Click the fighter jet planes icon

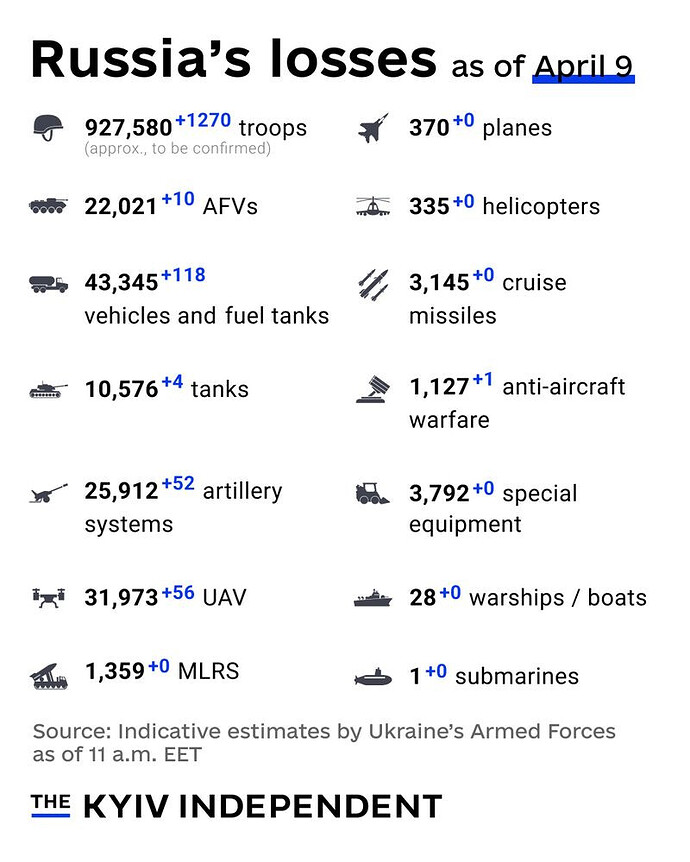pos(372,129)
